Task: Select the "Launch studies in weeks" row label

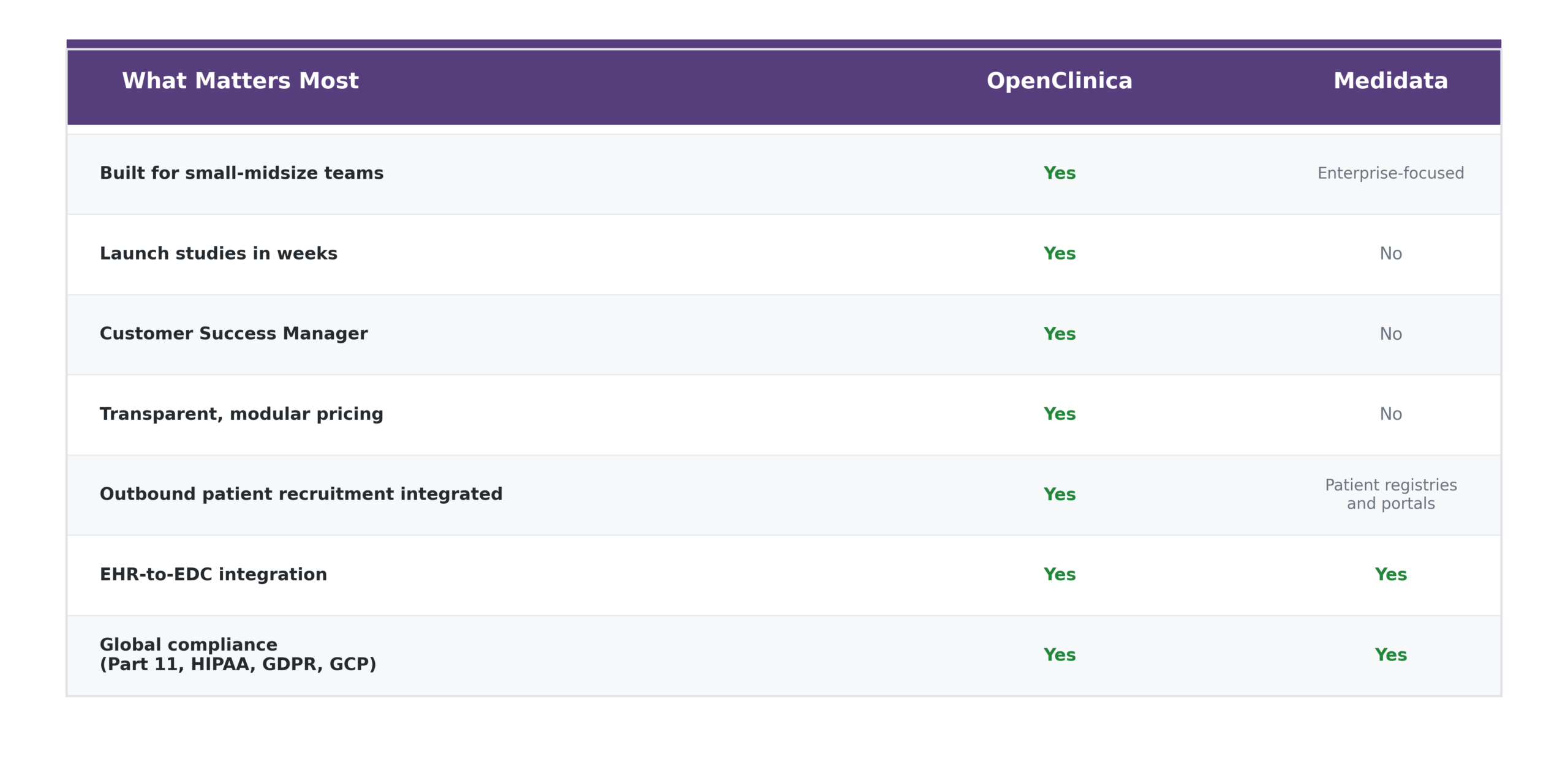Action: [218, 253]
